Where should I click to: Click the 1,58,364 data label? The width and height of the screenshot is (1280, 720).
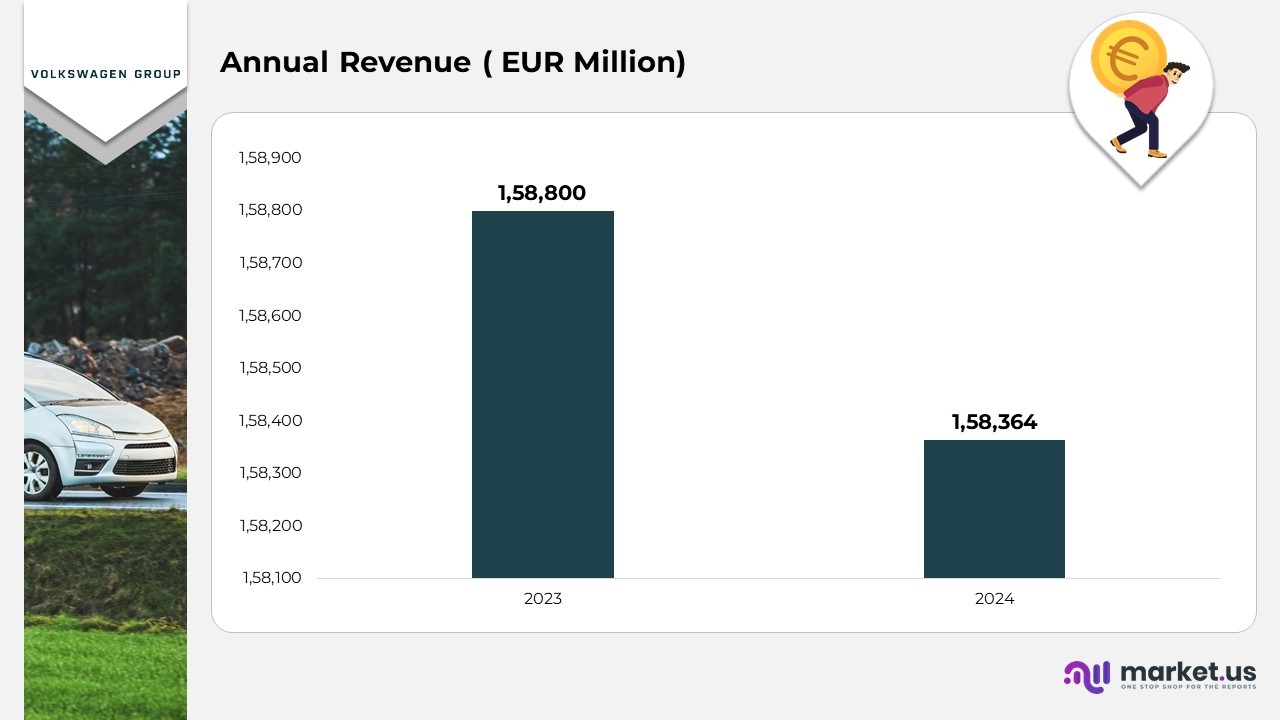click(x=994, y=422)
